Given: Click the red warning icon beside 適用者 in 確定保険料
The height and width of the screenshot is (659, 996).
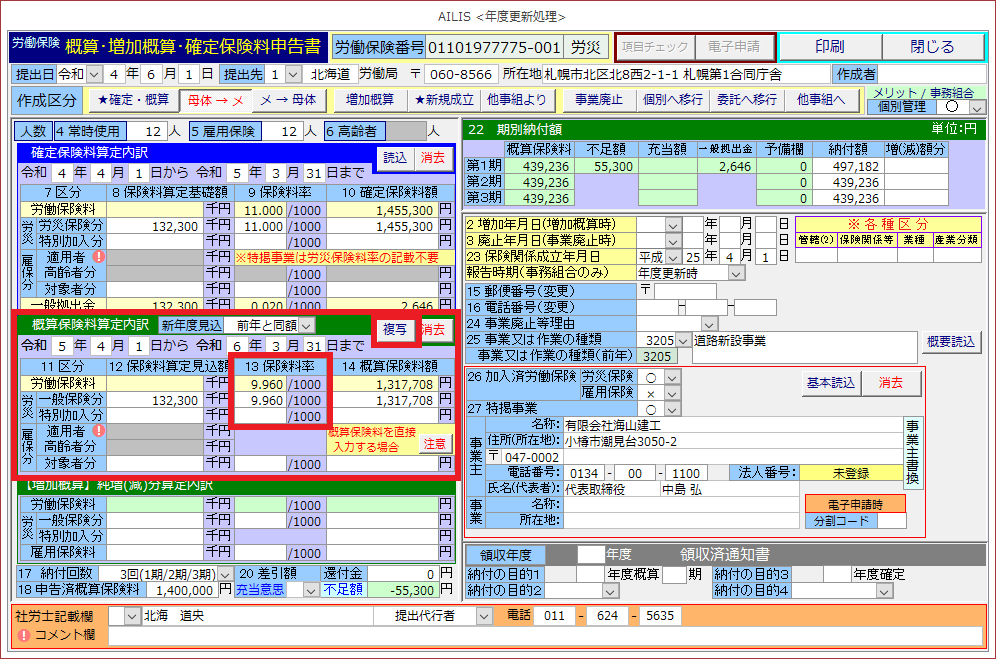Looking at the screenshot, I should click(x=97, y=257).
